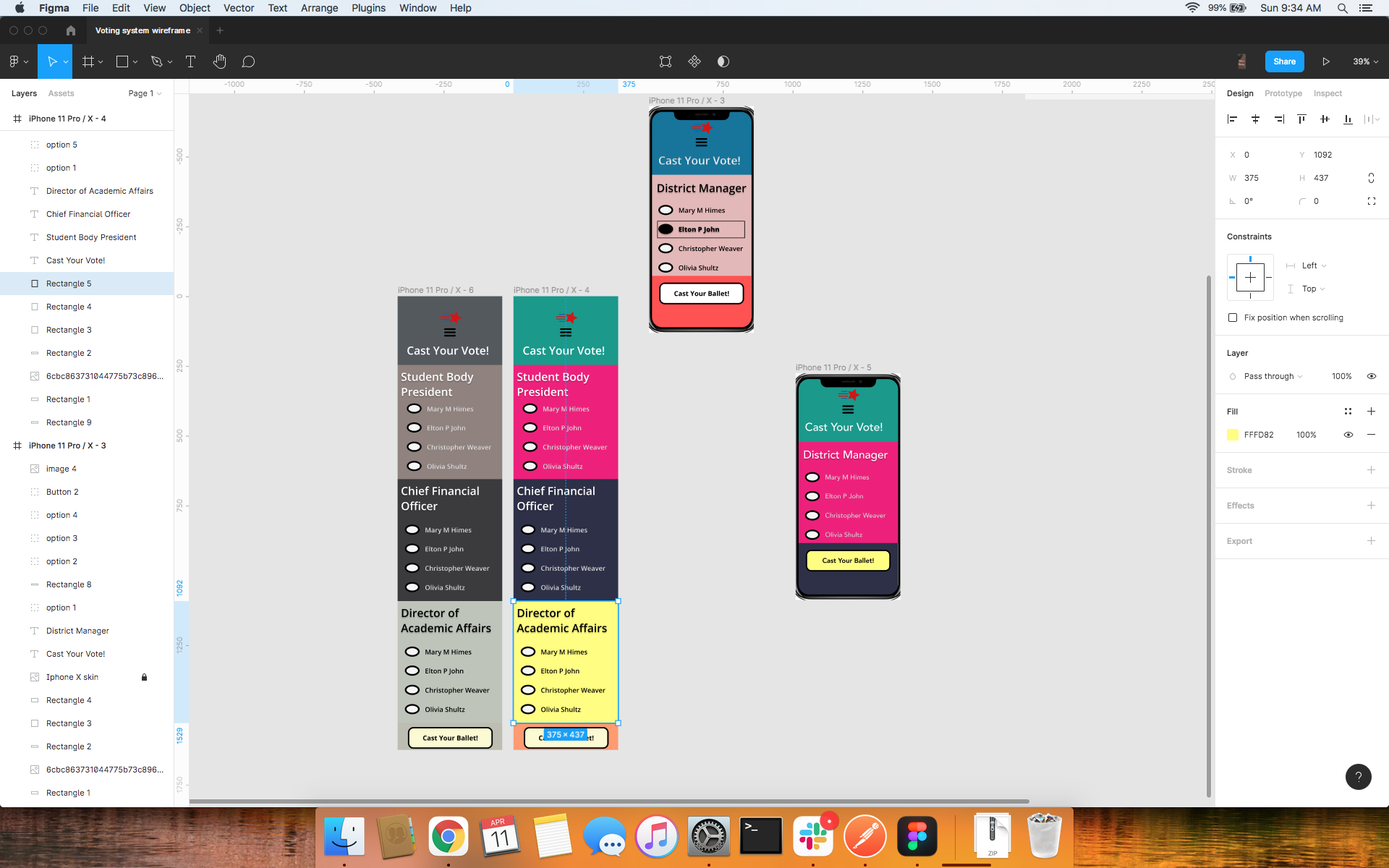Toggle fill visibility eye icon
The image size is (1389, 868).
click(1348, 435)
